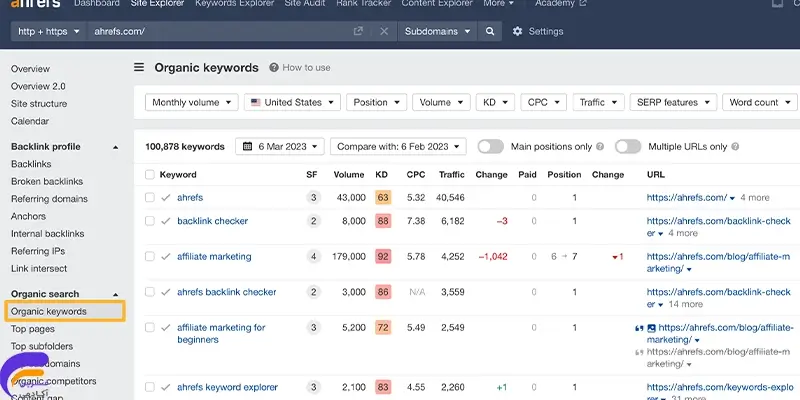Turn on the Multiple URLs only toggle

(x=627, y=146)
